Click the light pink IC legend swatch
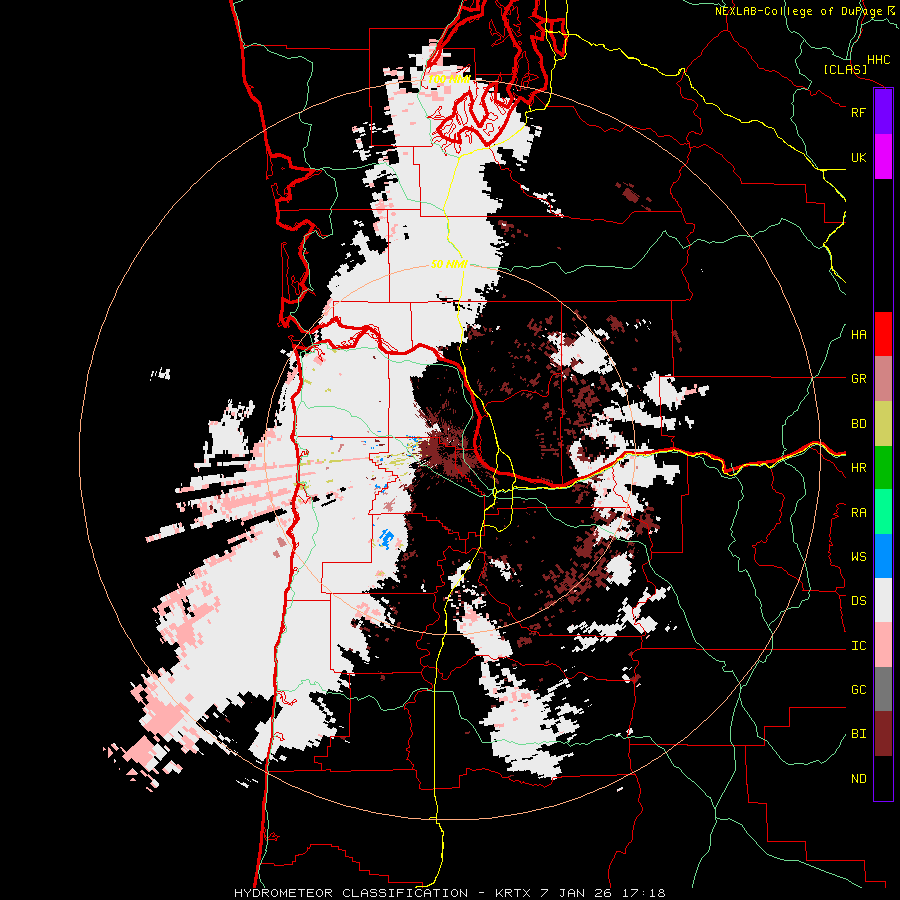The height and width of the screenshot is (900, 900). [x=883, y=645]
